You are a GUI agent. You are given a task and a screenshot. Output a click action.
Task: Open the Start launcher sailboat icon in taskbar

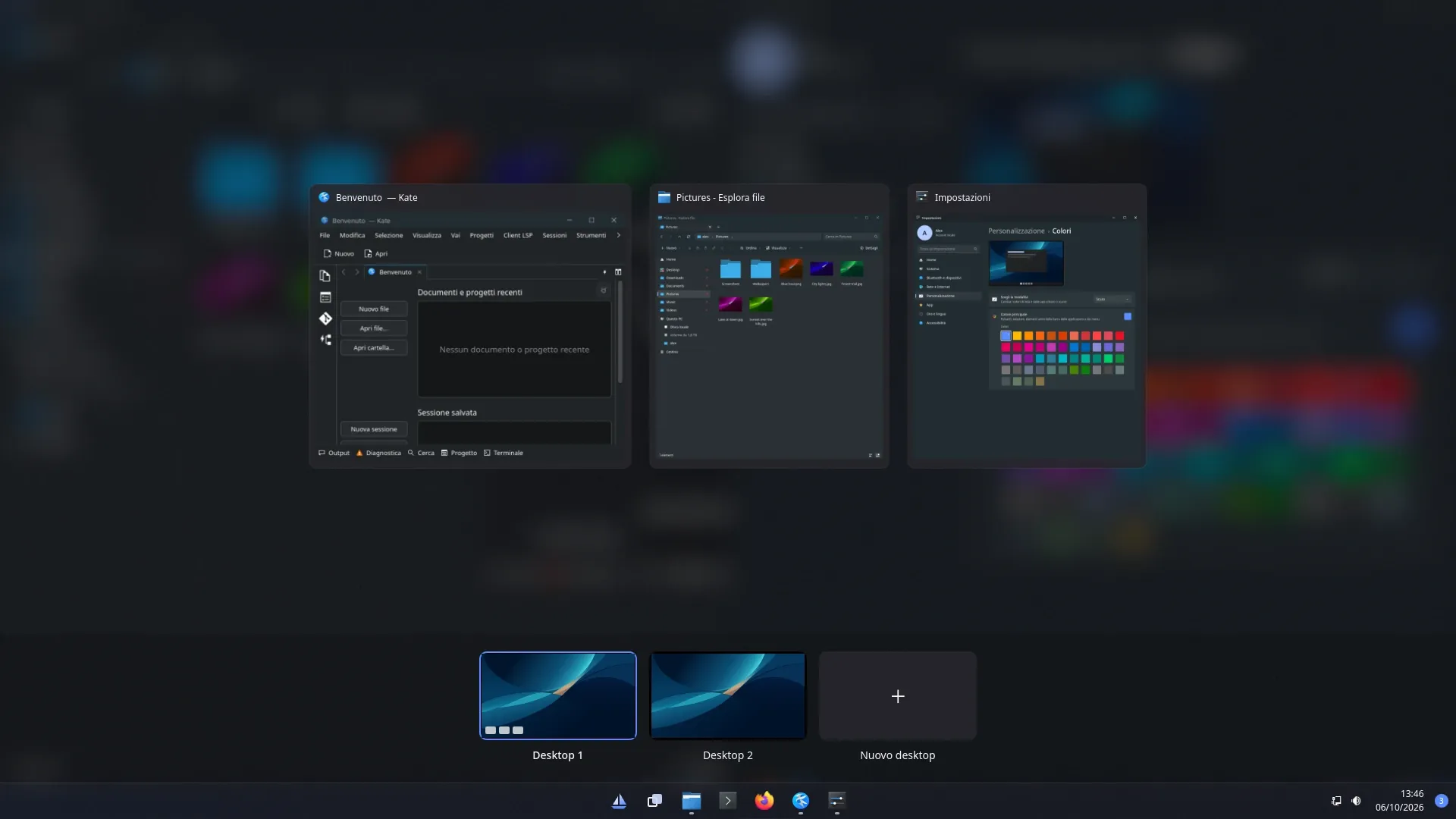(619, 801)
